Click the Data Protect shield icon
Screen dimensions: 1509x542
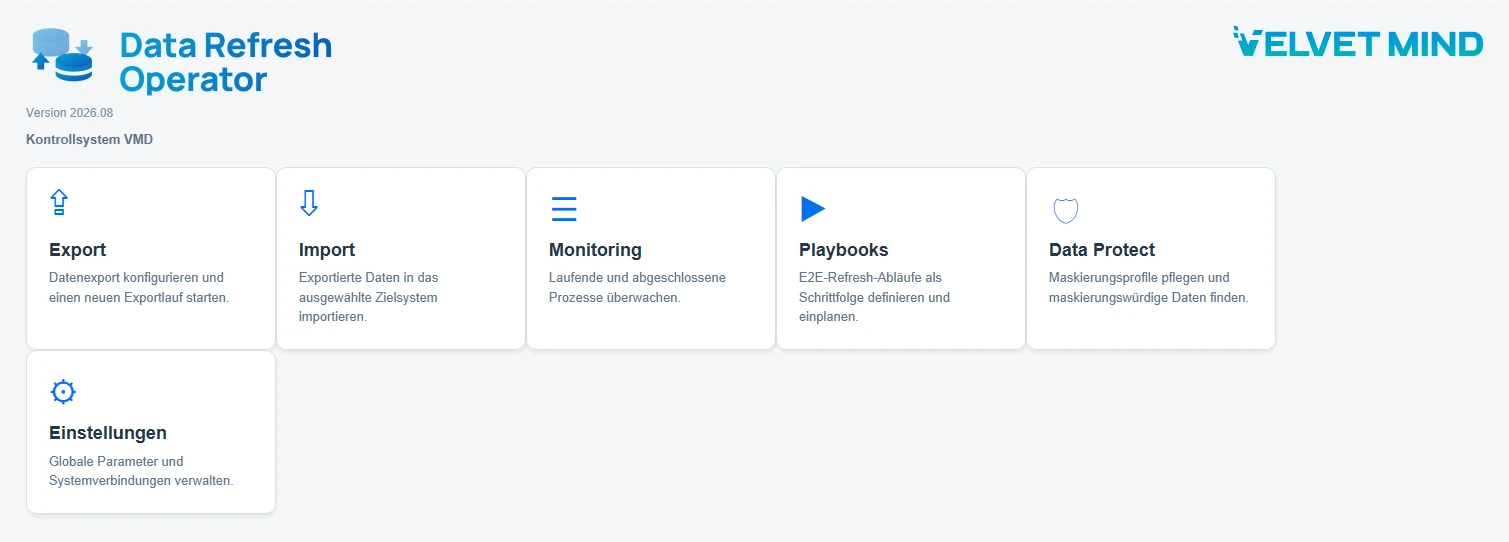1065,210
